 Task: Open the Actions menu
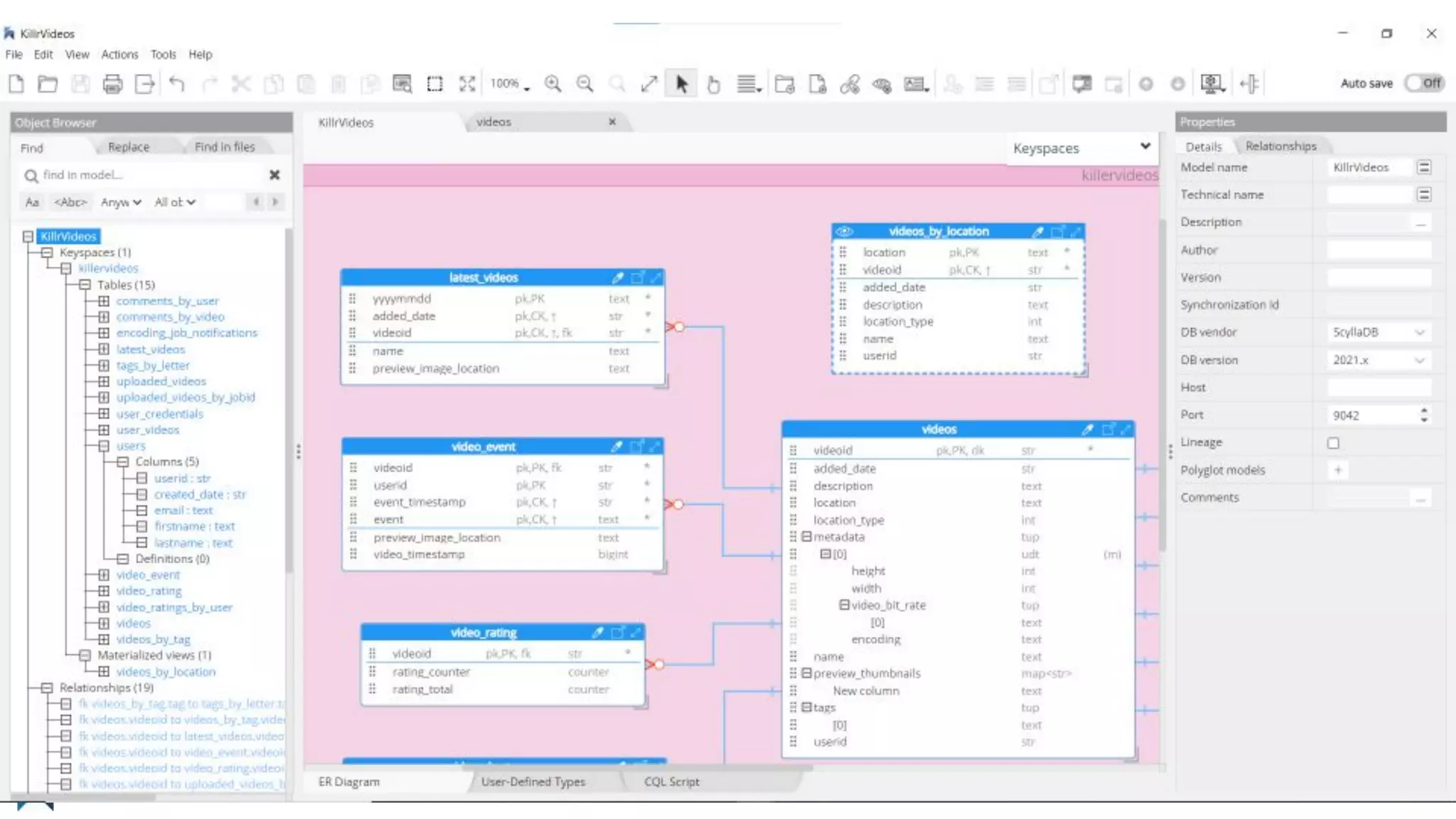coord(119,54)
